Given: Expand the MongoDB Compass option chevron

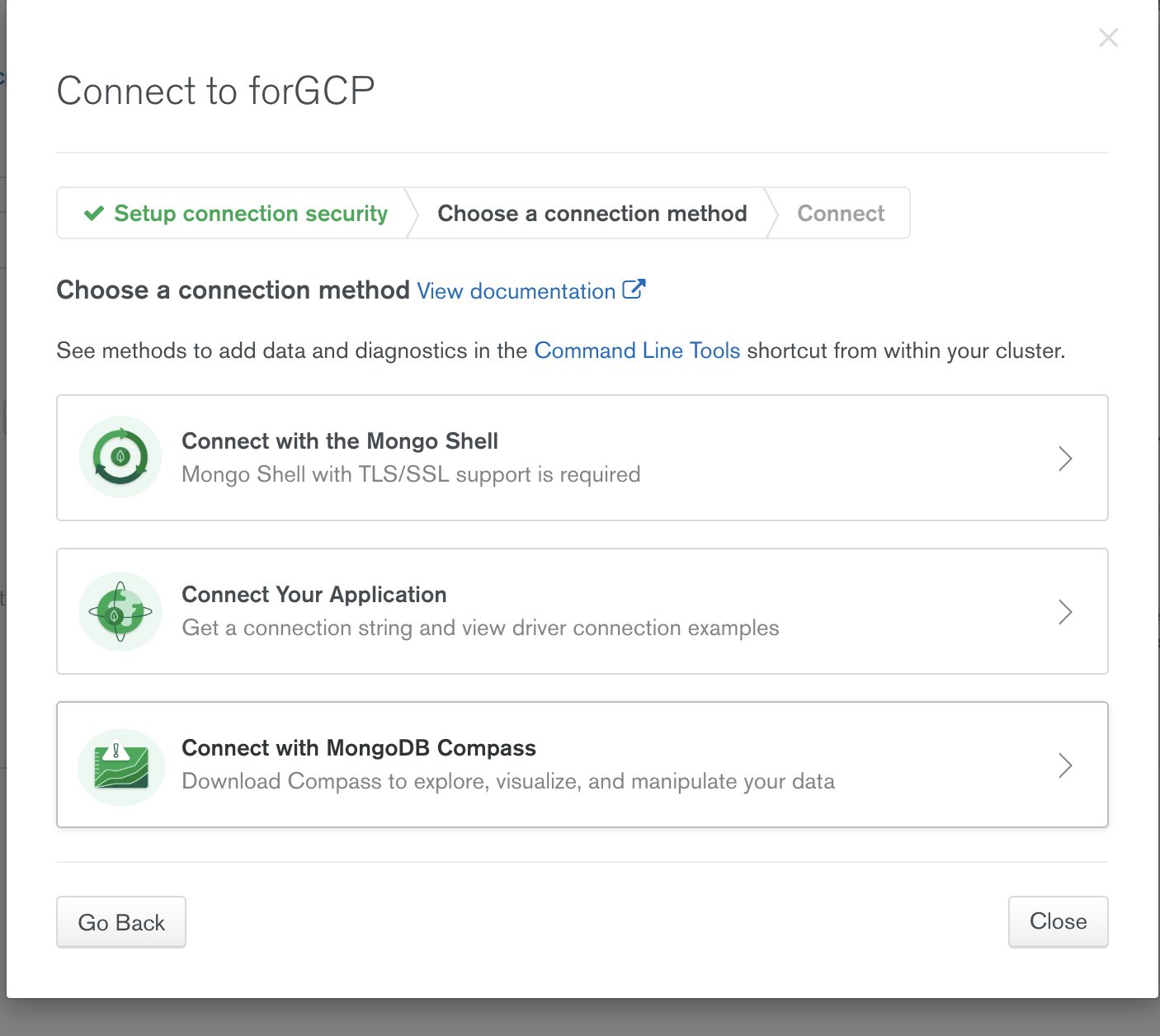Looking at the screenshot, I should 1065,765.
